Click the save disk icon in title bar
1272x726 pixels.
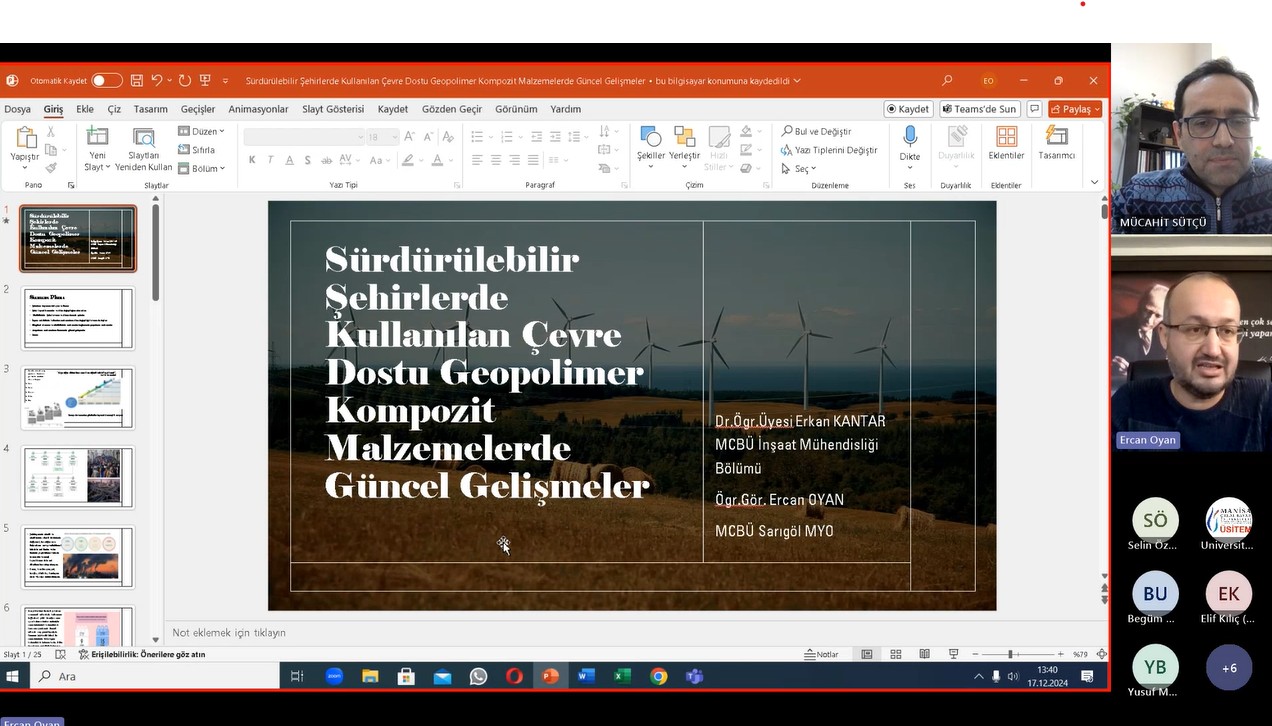(x=137, y=81)
